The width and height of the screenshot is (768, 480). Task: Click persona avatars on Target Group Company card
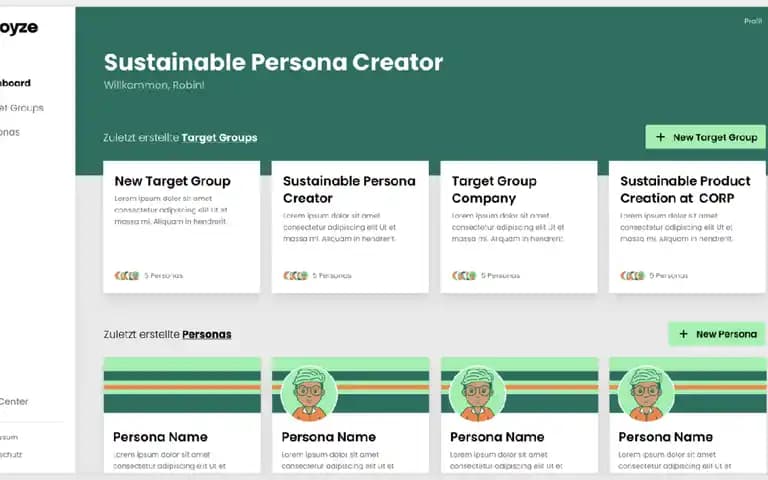click(x=464, y=276)
